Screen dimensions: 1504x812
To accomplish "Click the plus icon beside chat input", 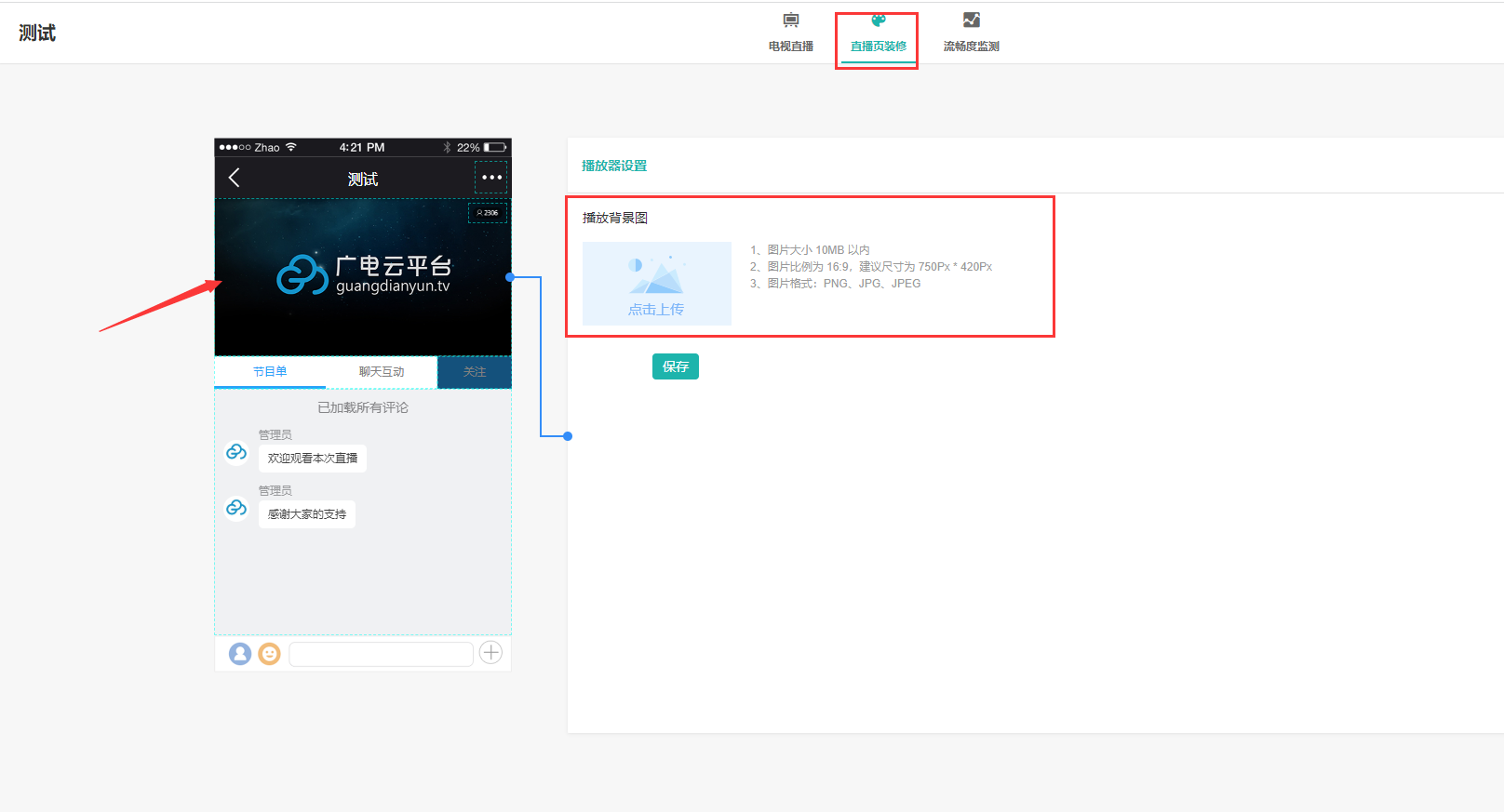I will click(491, 653).
